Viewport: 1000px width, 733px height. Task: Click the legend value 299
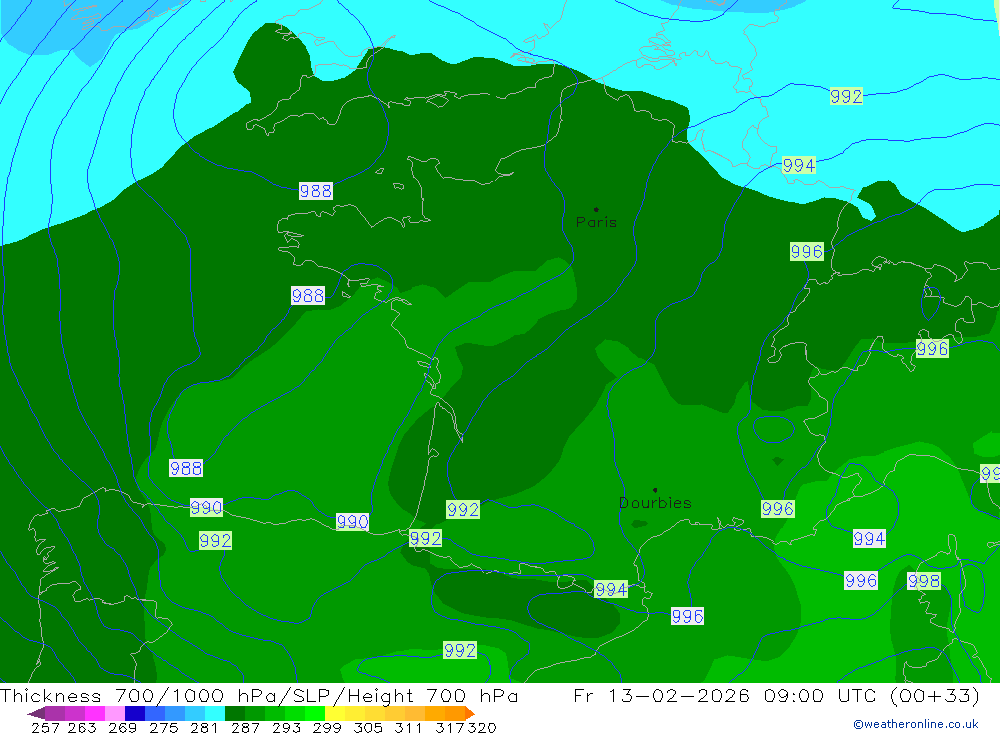click(327, 727)
